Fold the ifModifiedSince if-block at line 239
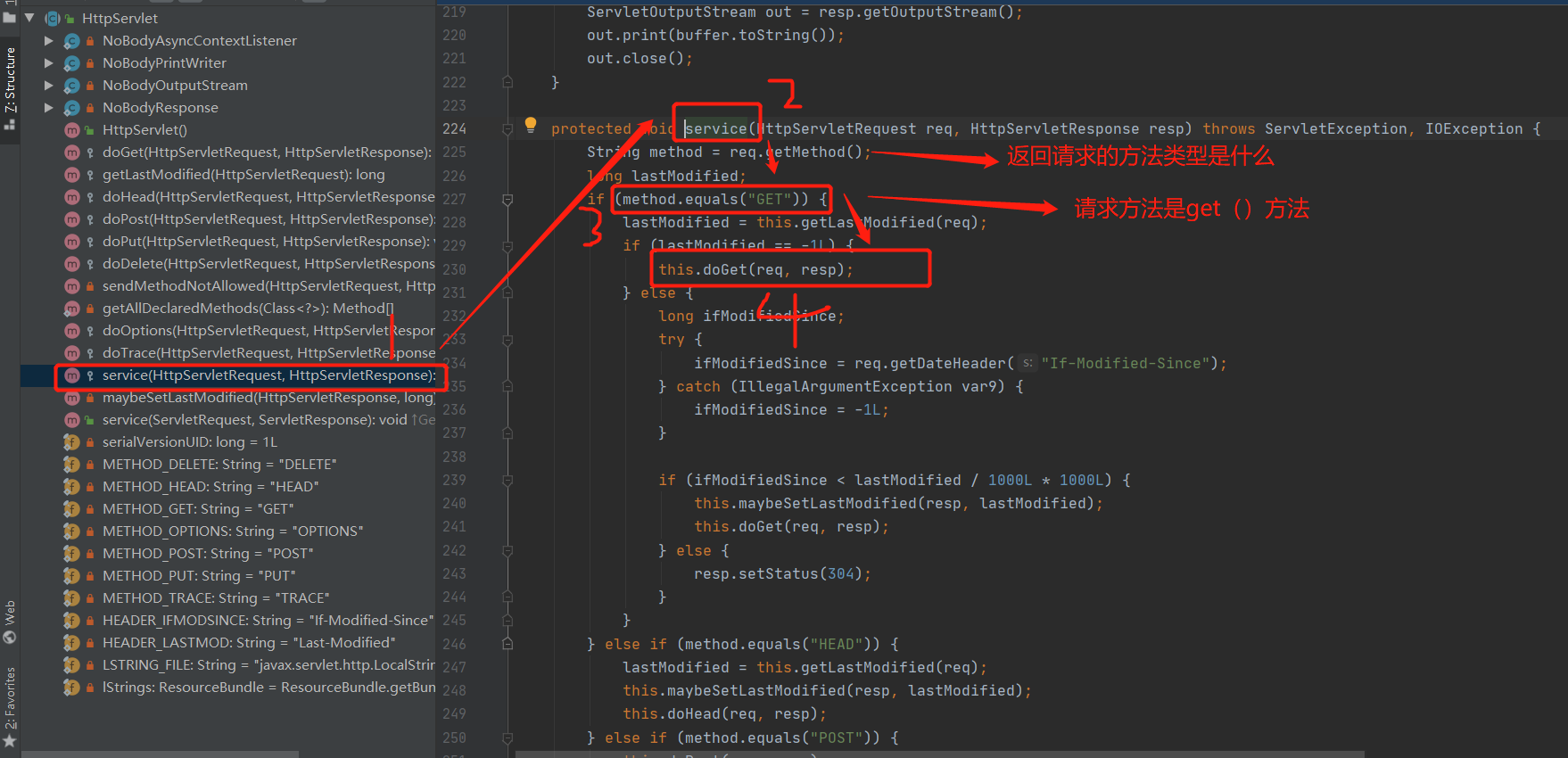 point(508,481)
